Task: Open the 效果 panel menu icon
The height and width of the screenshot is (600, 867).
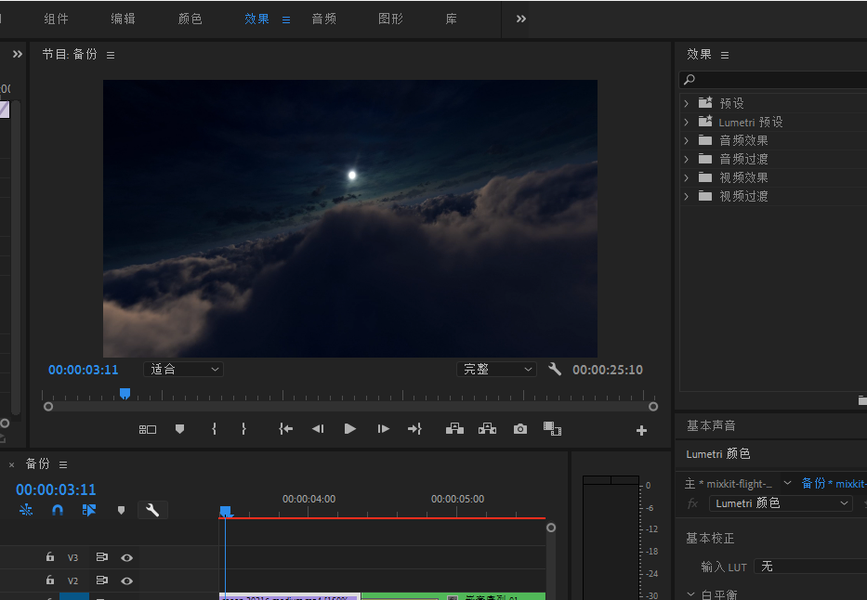Action: (724, 55)
